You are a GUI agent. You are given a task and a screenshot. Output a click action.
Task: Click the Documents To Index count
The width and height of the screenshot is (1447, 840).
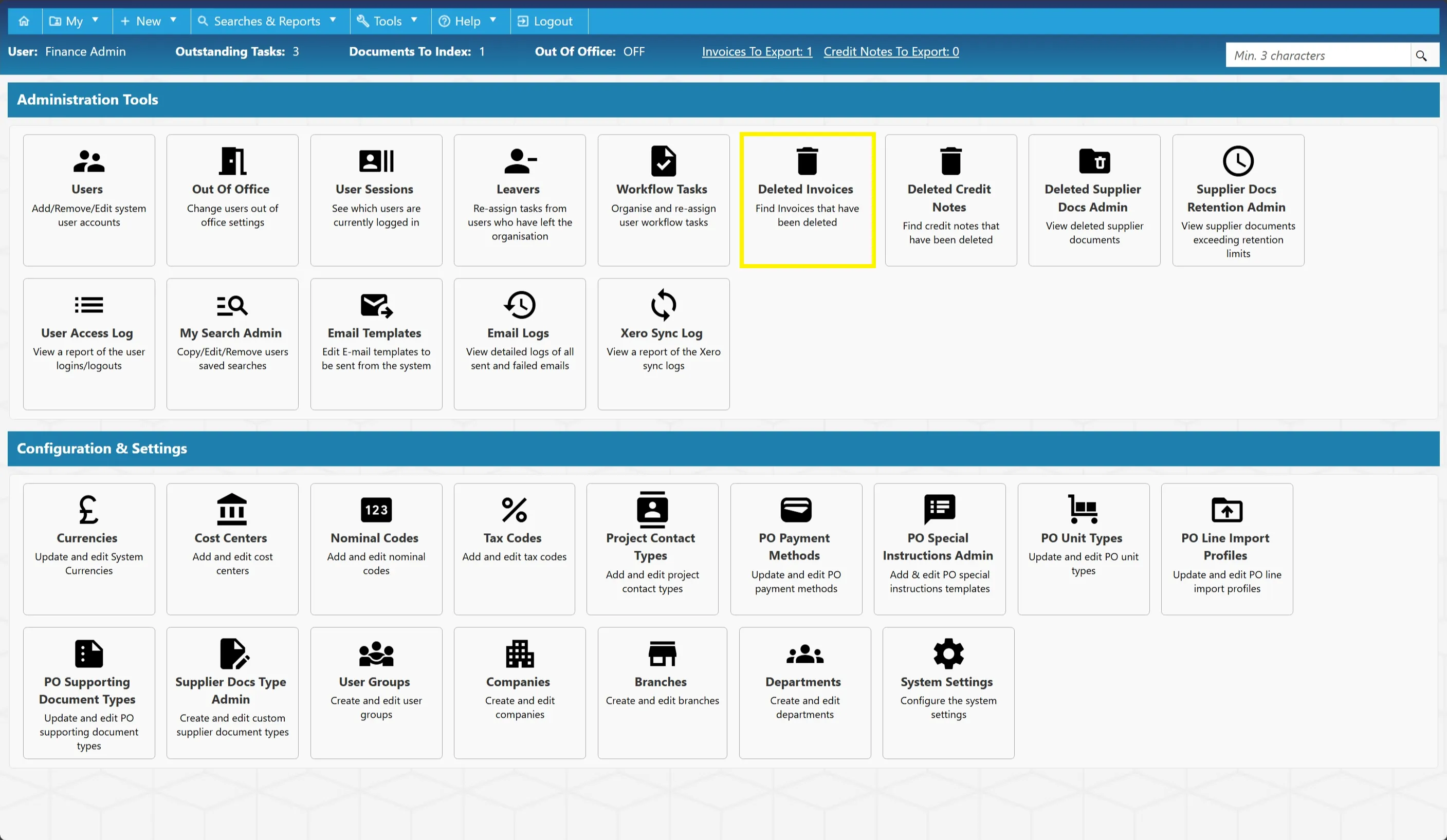click(x=482, y=52)
